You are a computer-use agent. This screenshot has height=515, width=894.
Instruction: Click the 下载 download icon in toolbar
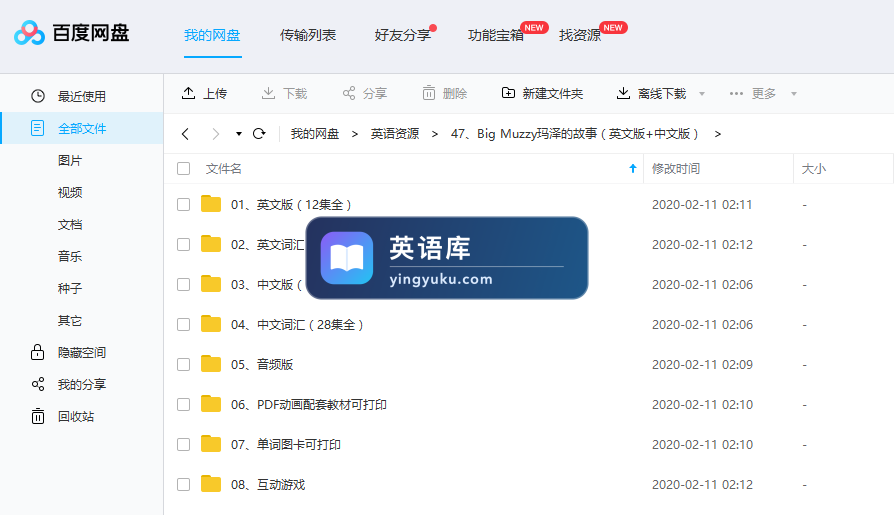click(x=268, y=93)
